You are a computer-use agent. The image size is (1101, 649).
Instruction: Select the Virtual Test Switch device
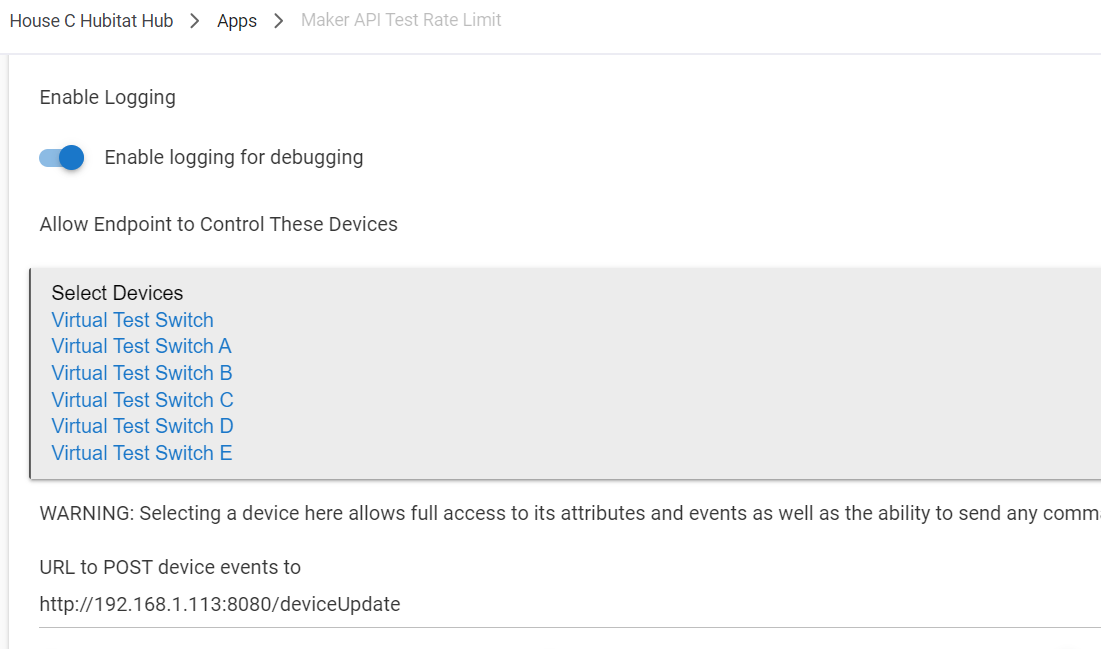click(x=132, y=320)
